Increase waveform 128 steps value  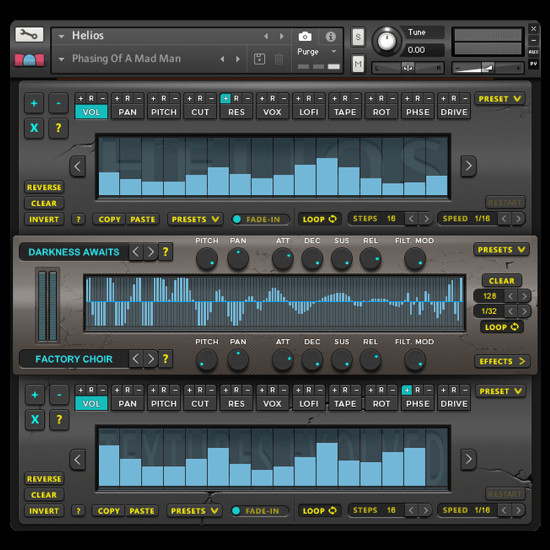(x=524, y=296)
